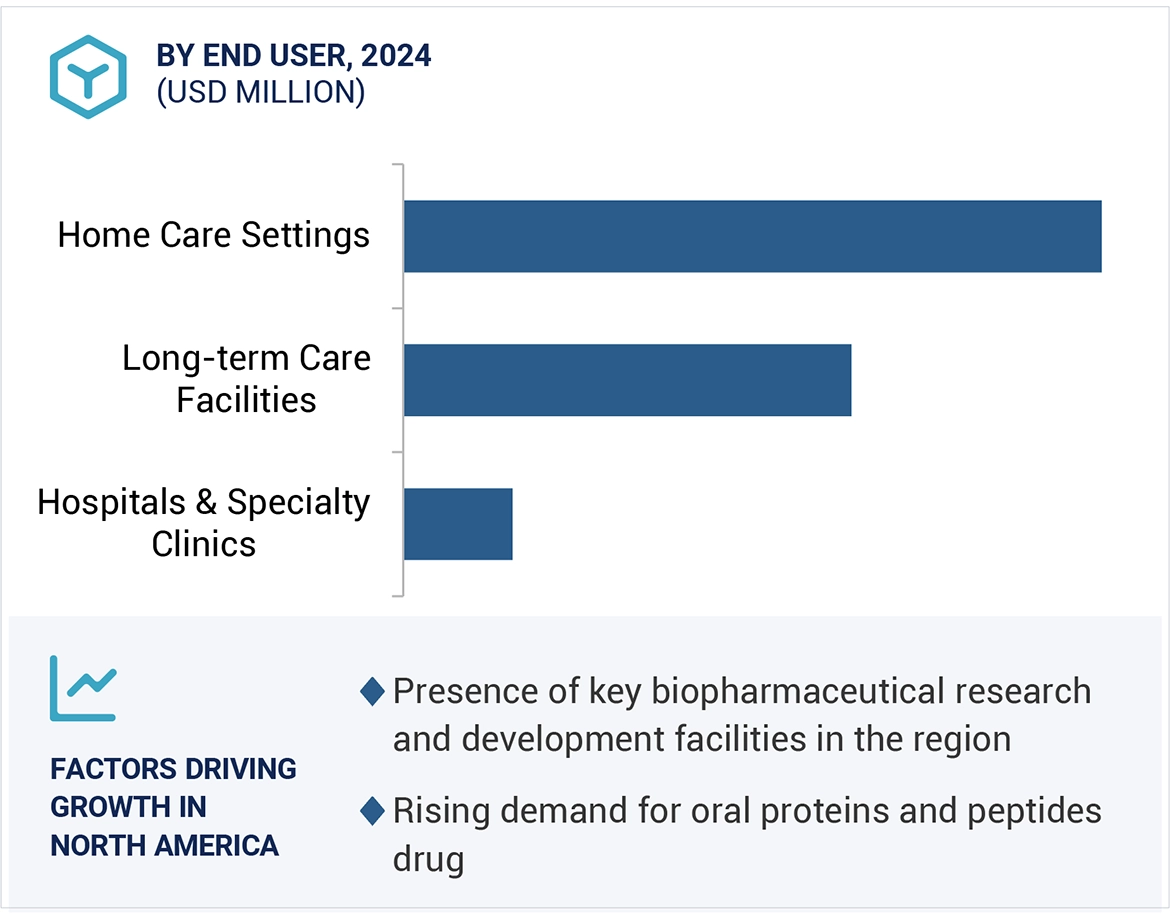
Task: Click the bottom tick of the chart axis
Action: click(x=397, y=596)
